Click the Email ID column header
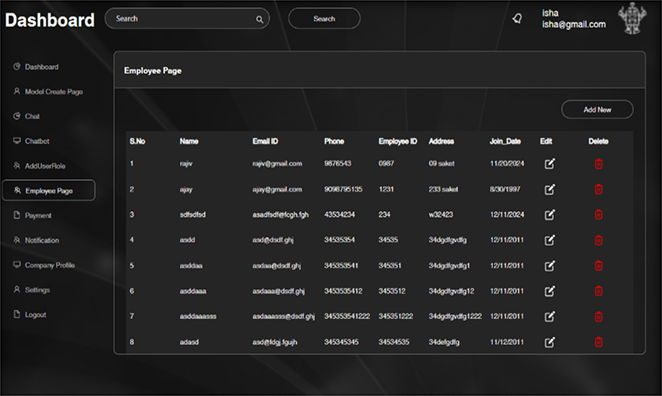Screen dimensions: 662x396 click(265, 141)
